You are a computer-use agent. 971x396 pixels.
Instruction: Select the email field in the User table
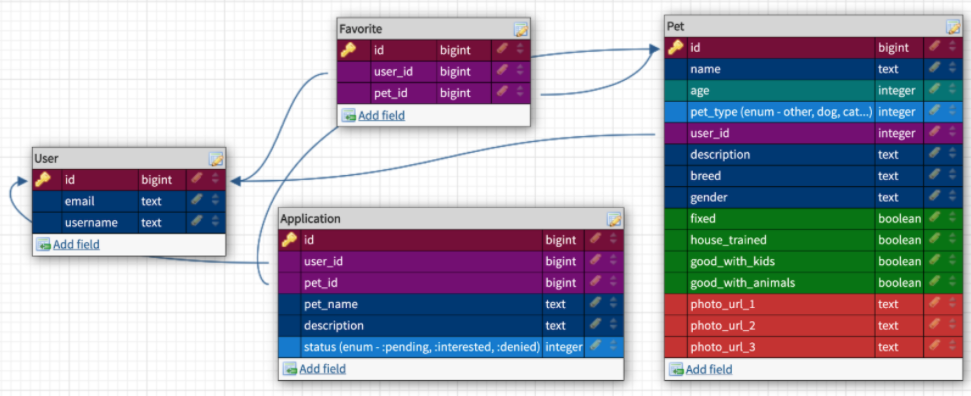pyautogui.click(x=129, y=201)
